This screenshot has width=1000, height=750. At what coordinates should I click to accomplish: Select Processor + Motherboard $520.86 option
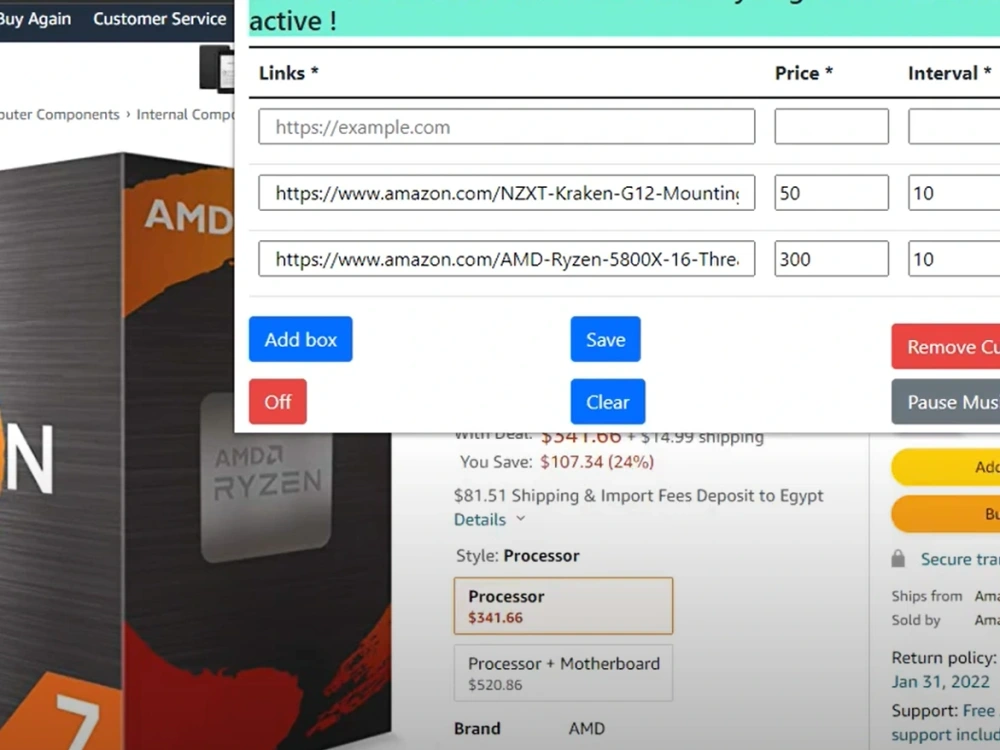[x=563, y=673]
